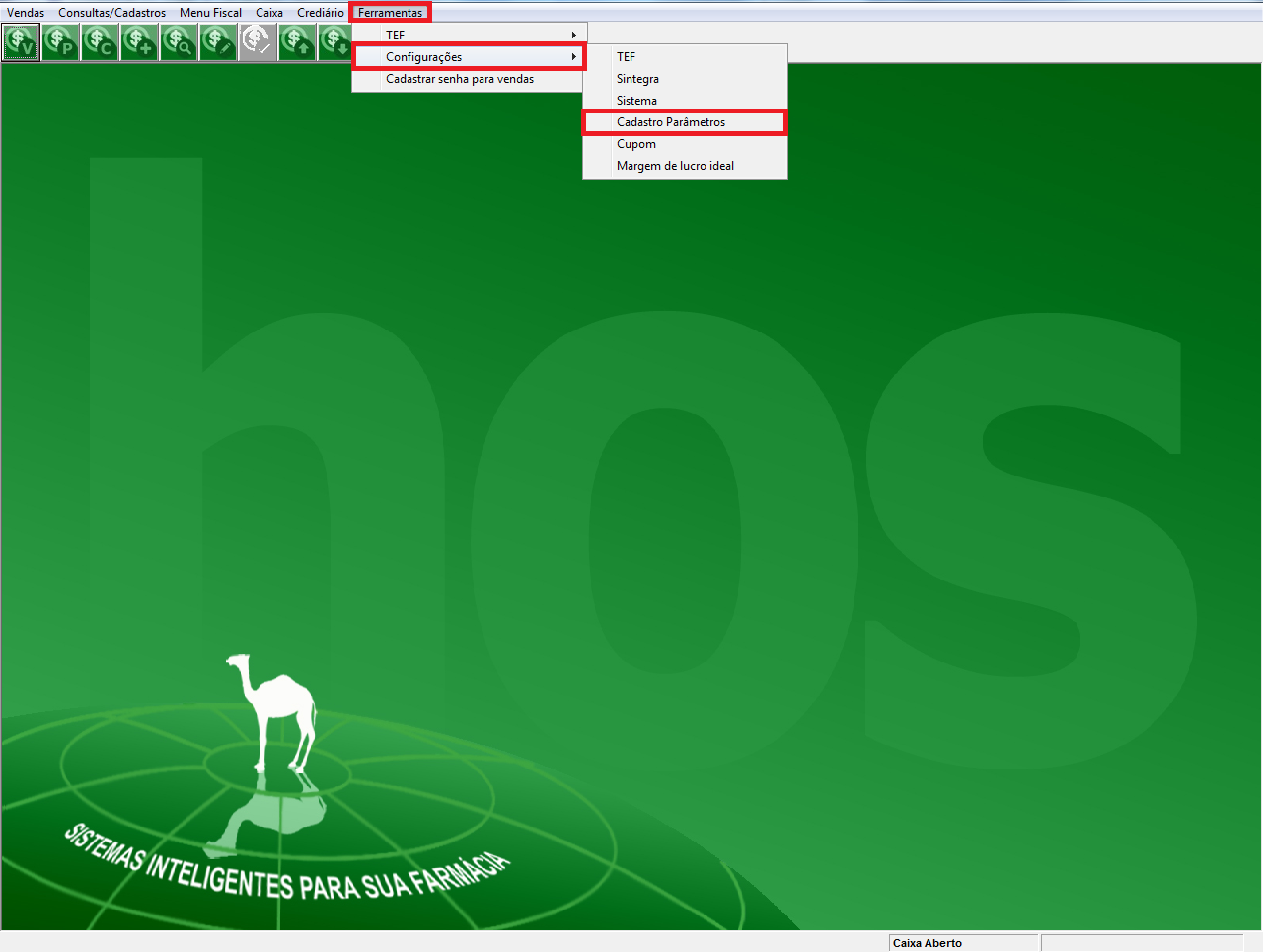Click the dollar icon with V badge
1263x952 pixels.
(x=21, y=42)
